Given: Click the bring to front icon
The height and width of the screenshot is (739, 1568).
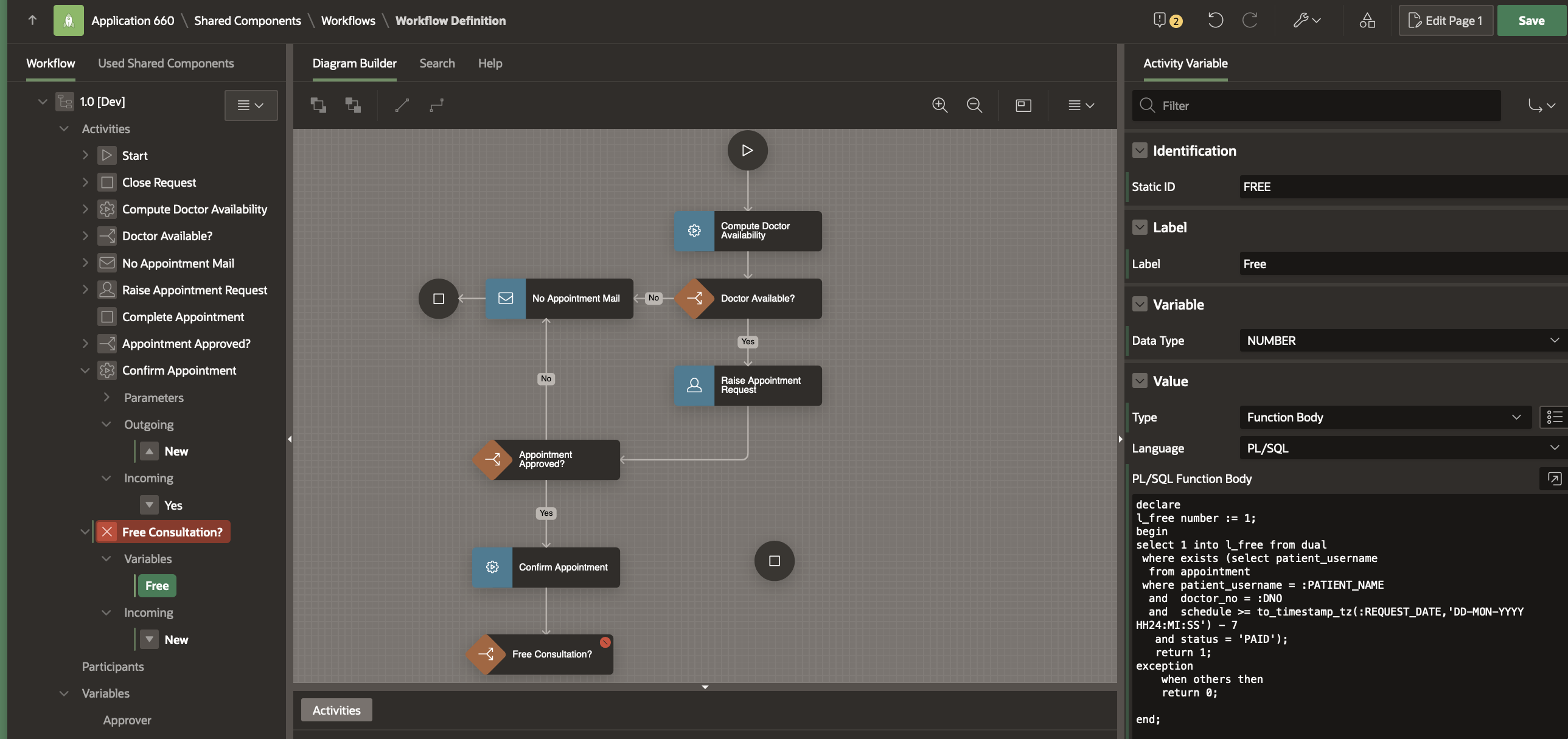Looking at the screenshot, I should click(x=318, y=105).
